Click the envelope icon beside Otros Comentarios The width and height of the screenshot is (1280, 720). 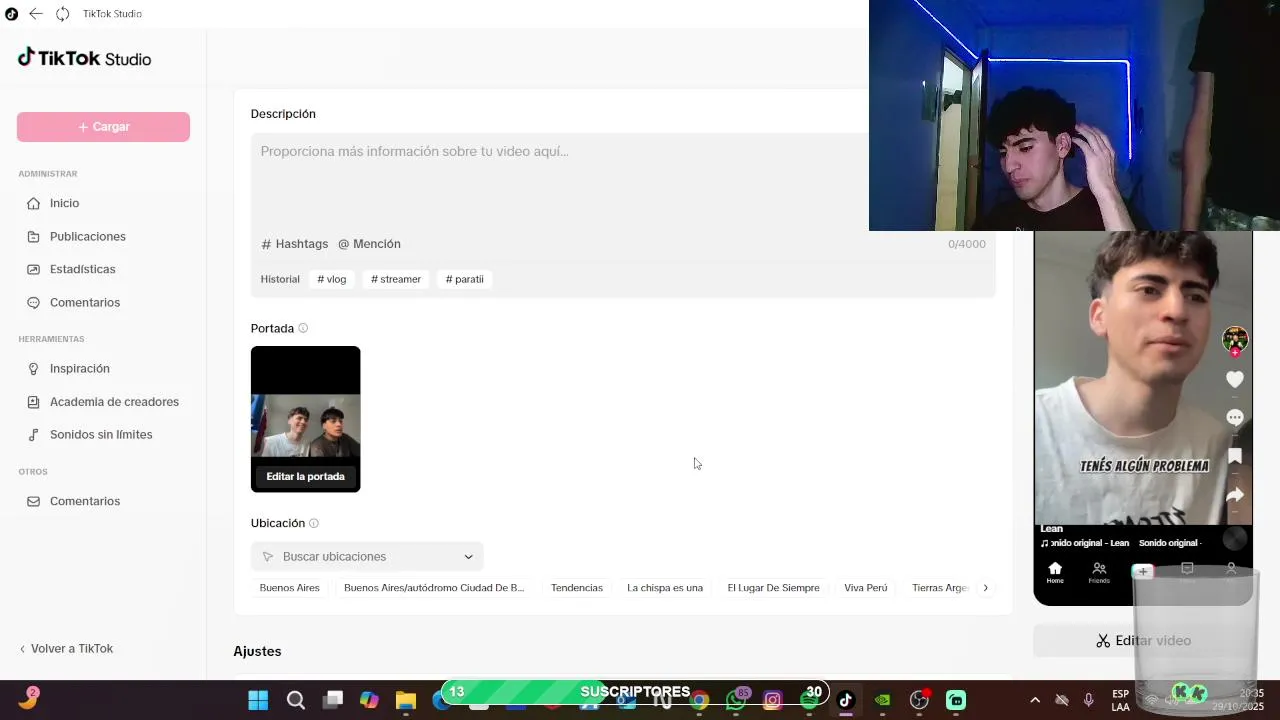click(x=34, y=501)
